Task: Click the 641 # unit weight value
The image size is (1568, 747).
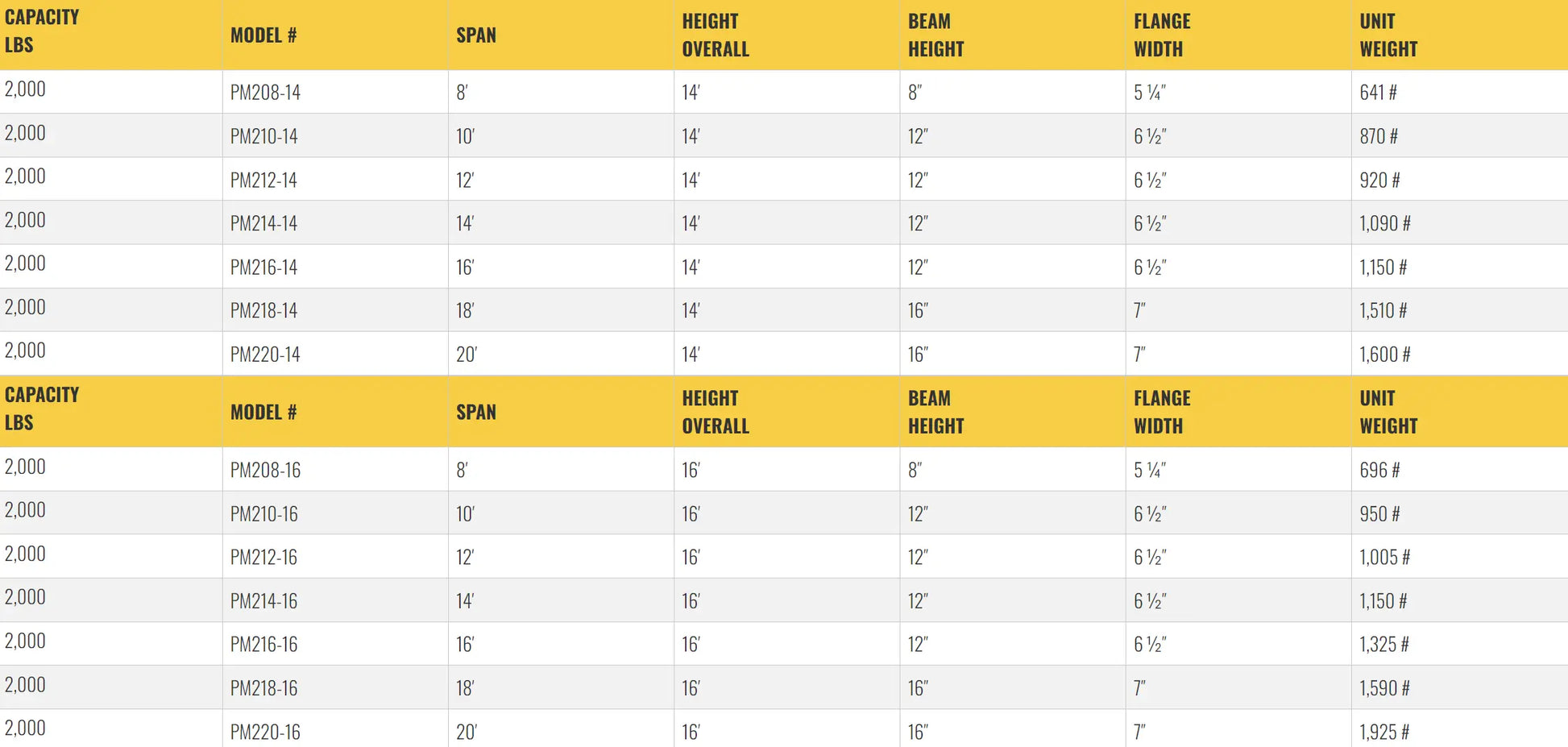Action: [1378, 93]
